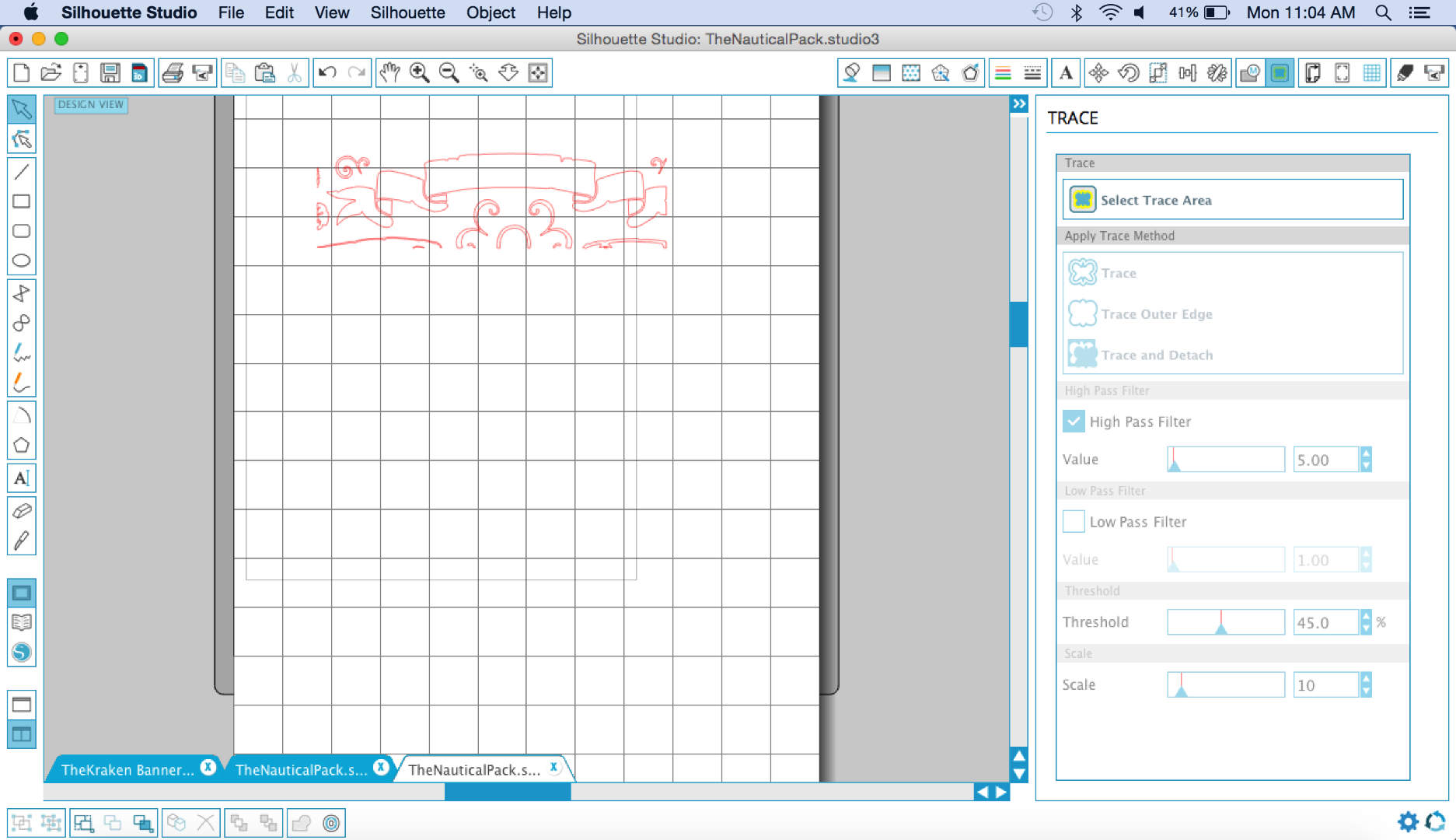This screenshot has width=1456, height=840.
Task: Uncheck the High Pass Filter checkbox
Action: 1074,422
